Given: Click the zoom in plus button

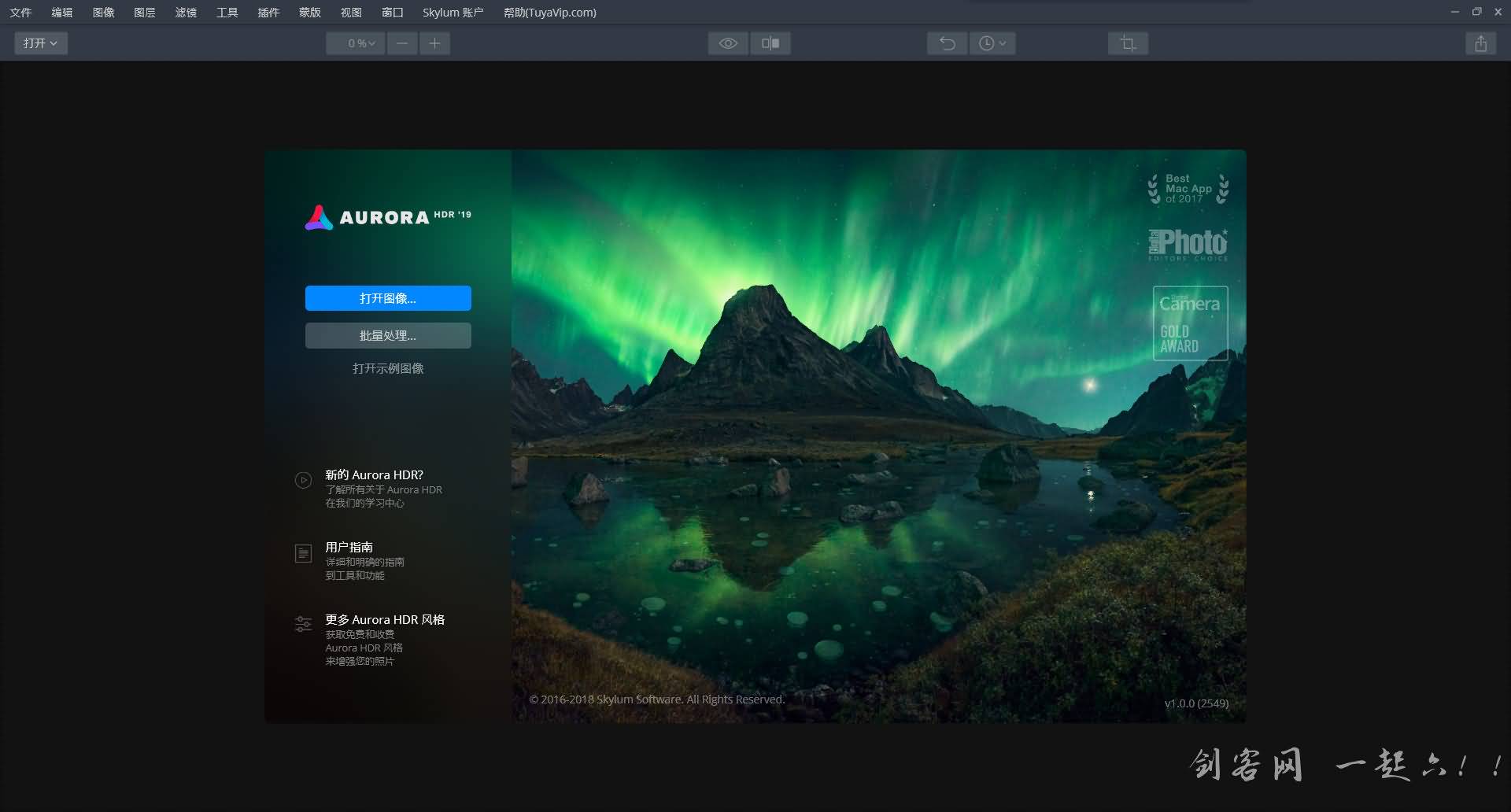Looking at the screenshot, I should tap(434, 43).
